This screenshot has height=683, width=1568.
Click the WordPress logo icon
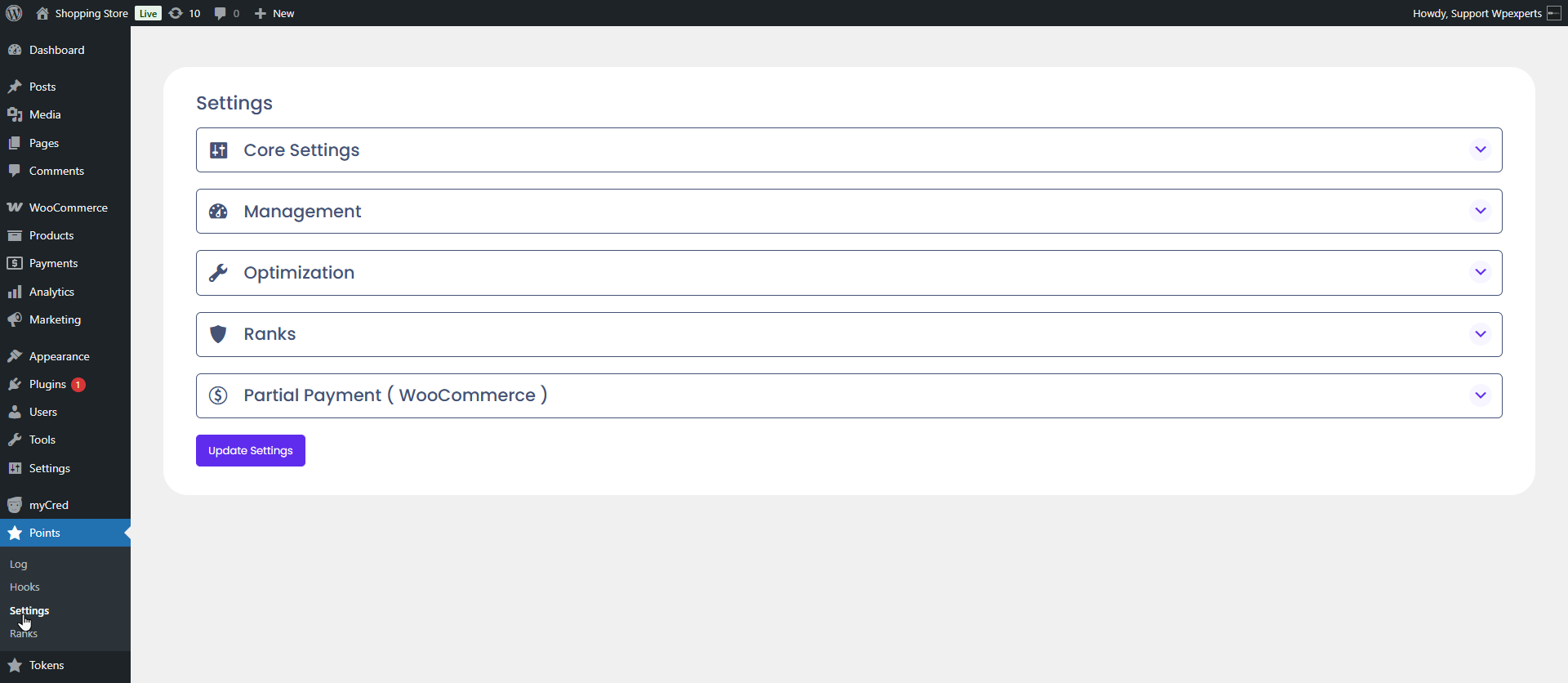tap(14, 13)
